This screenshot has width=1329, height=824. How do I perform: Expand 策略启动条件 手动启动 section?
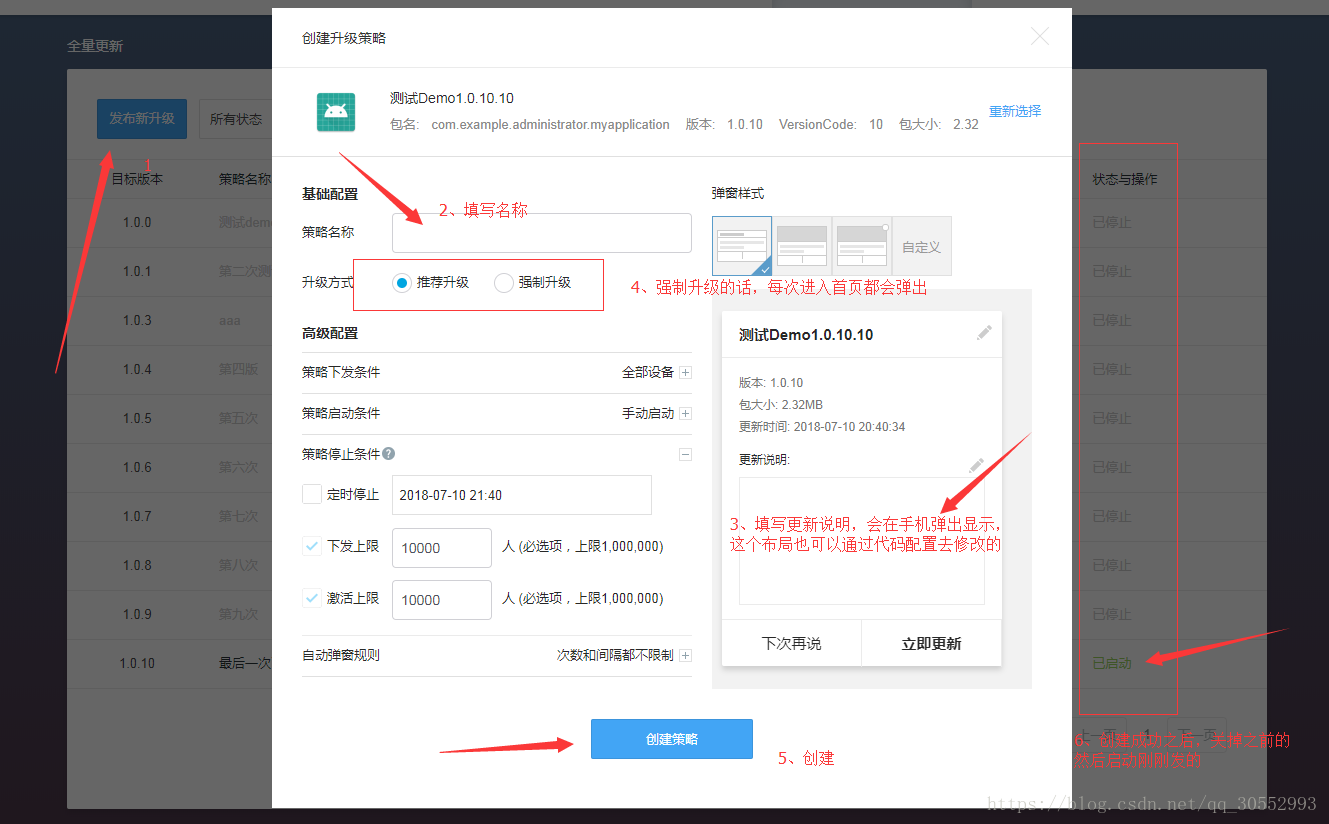686,414
